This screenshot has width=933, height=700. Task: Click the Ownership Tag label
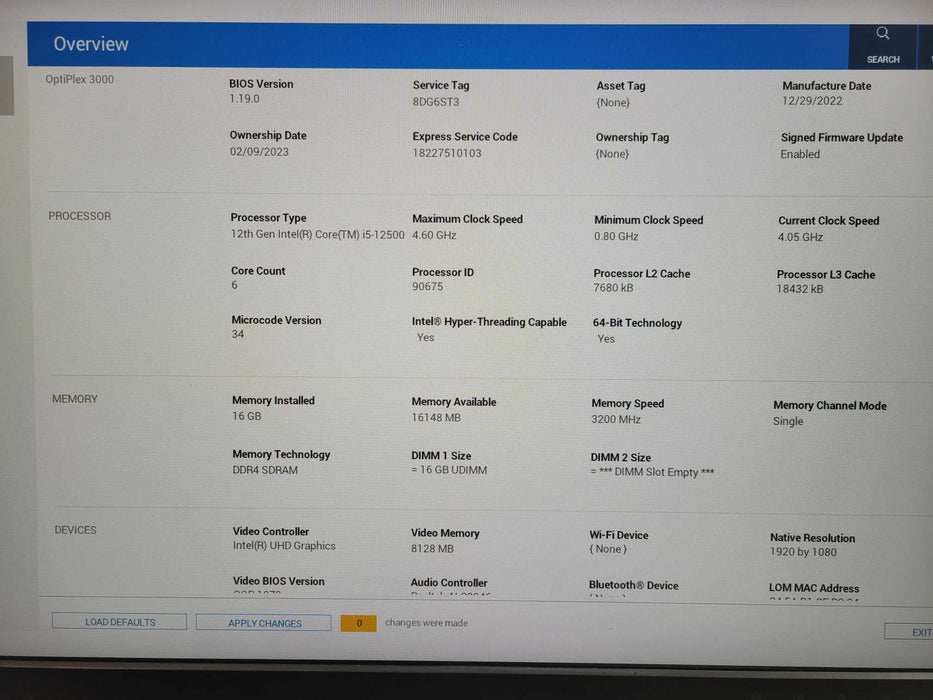coord(633,138)
